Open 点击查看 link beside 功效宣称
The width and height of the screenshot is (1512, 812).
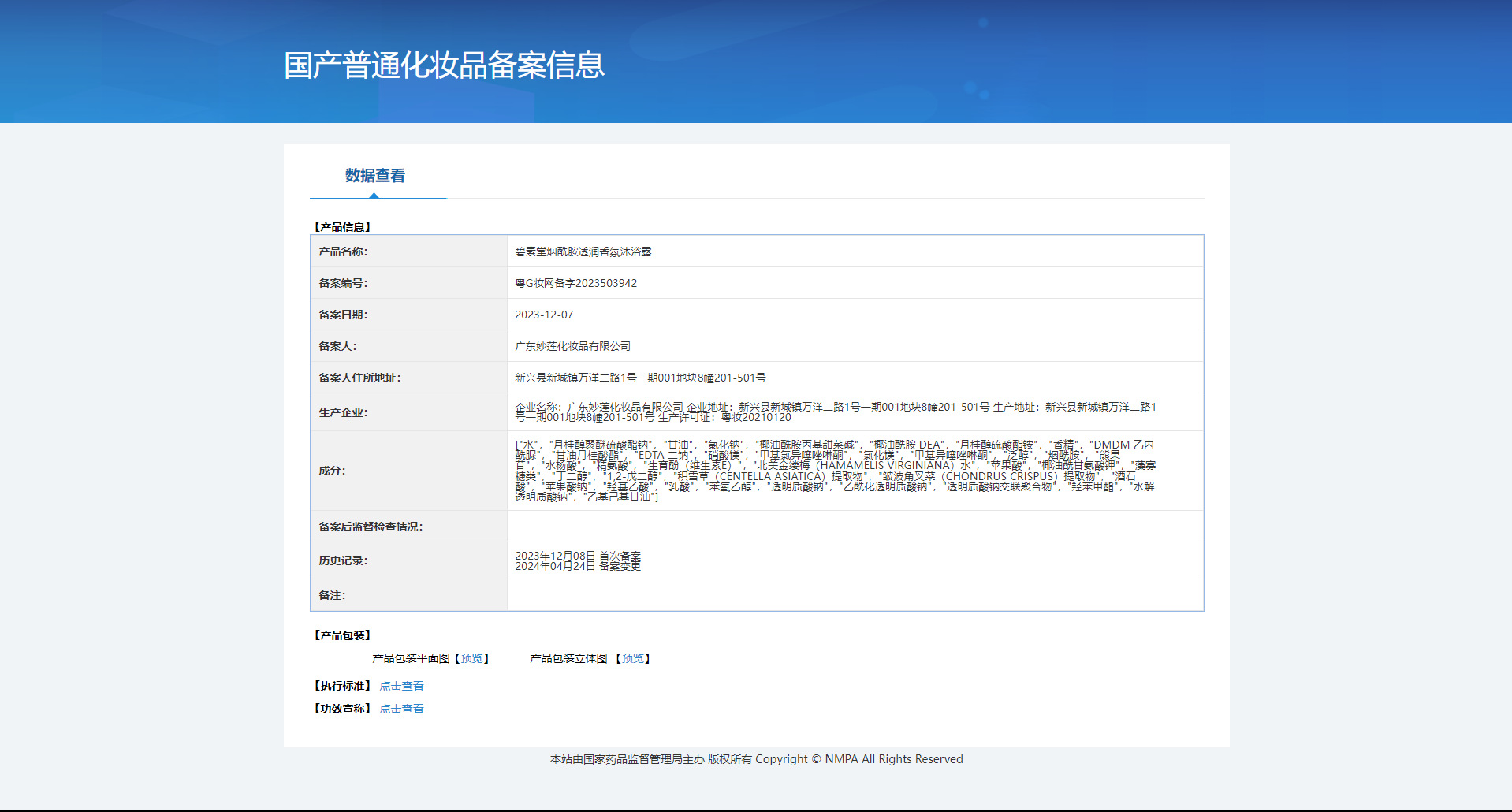pyautogui.click(x=401, y=709)
